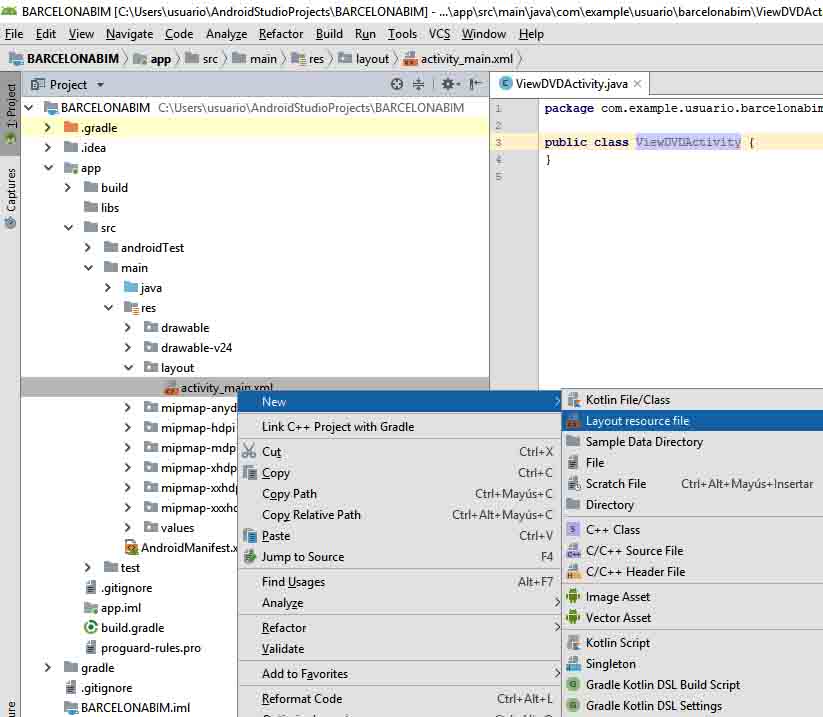Screen dimensions: 823x717
Task: Click the 'res' breadcrumb in navigation bar
Action: [315, 59]
